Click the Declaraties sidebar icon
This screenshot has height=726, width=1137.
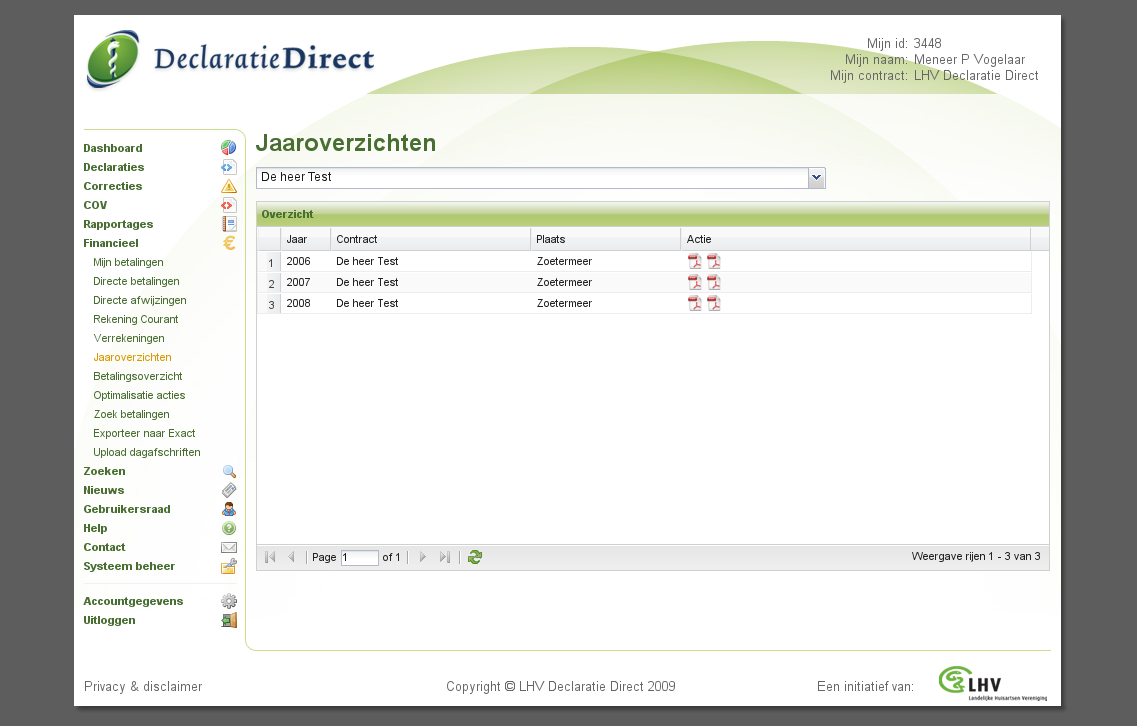coord(228,168)
